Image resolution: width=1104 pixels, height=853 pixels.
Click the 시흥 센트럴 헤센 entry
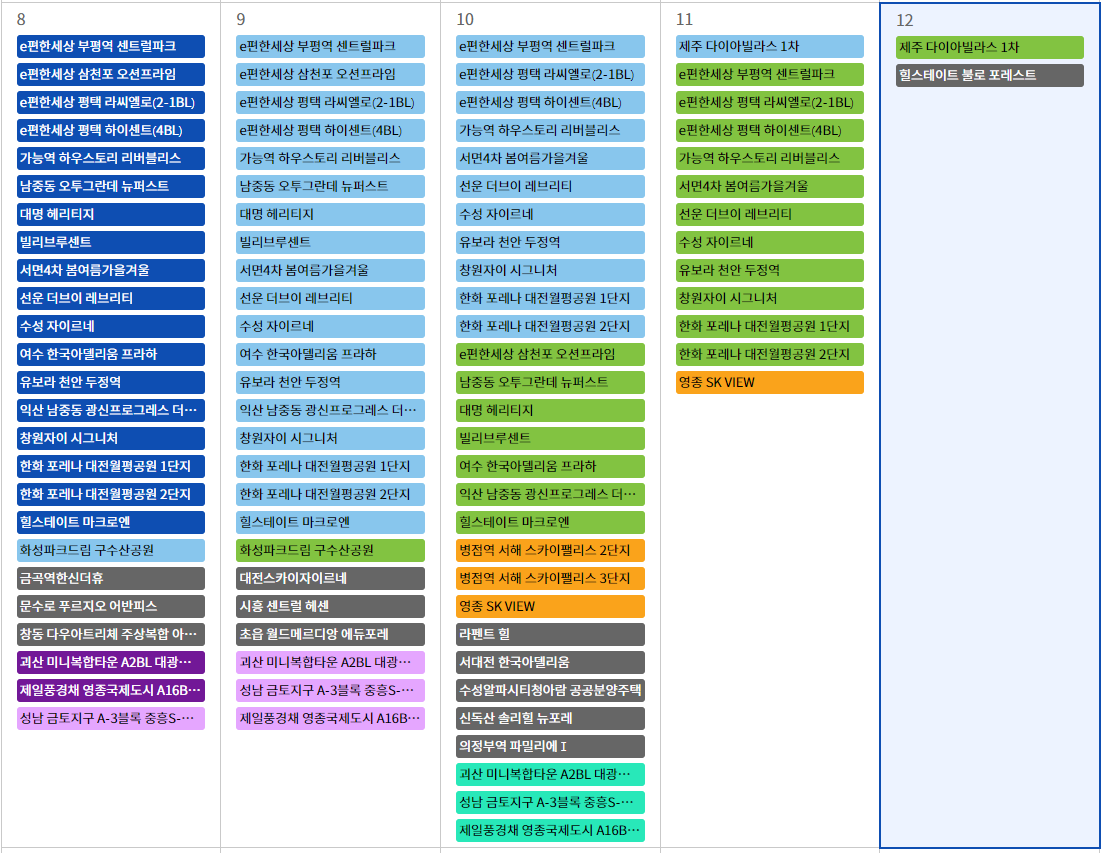point(330,606)
